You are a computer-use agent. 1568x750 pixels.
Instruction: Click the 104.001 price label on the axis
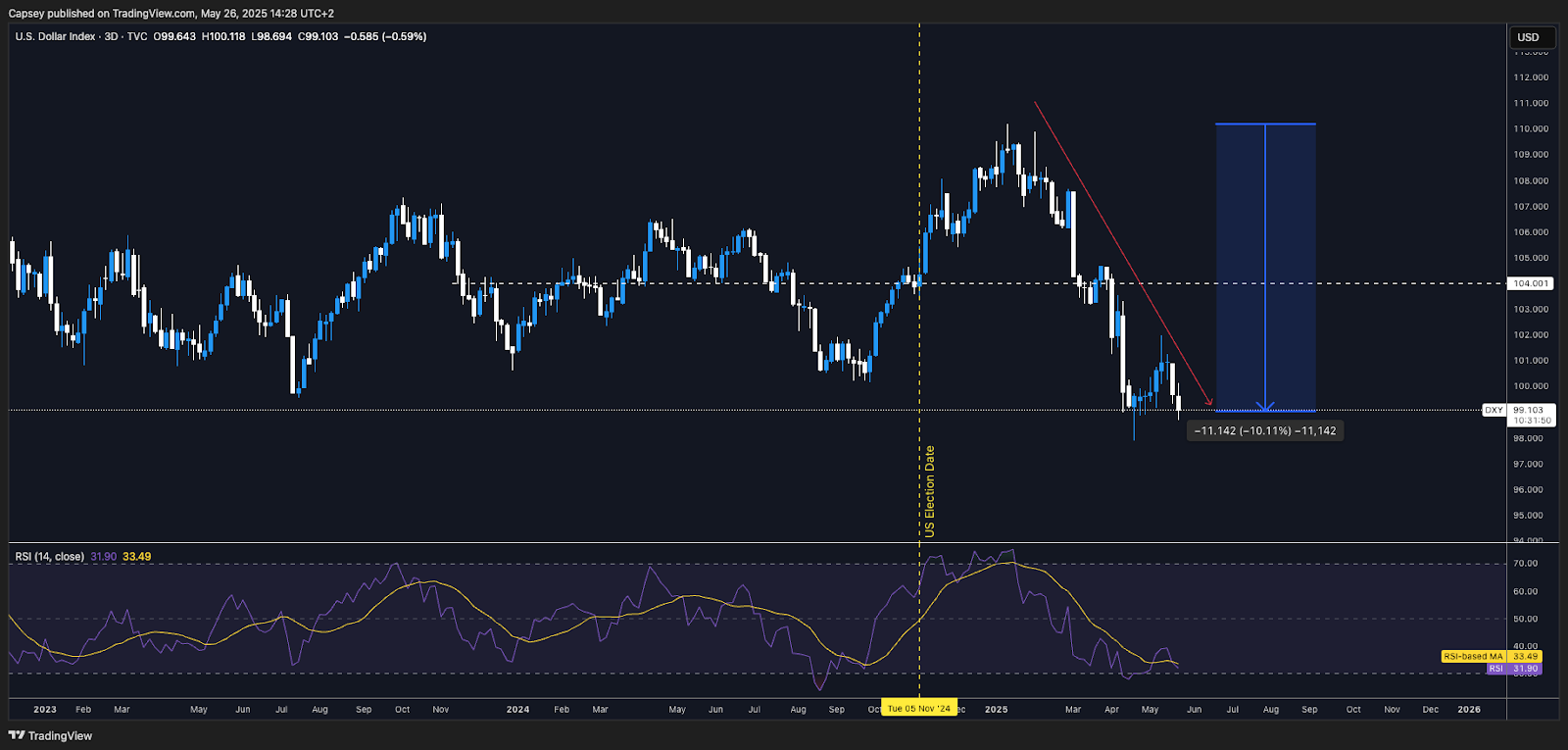(1530, 283)
